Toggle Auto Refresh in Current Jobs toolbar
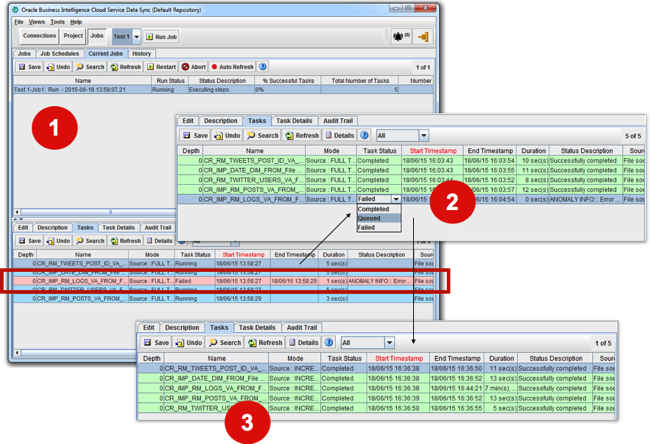The image size is (650, 444). point(232,67)
